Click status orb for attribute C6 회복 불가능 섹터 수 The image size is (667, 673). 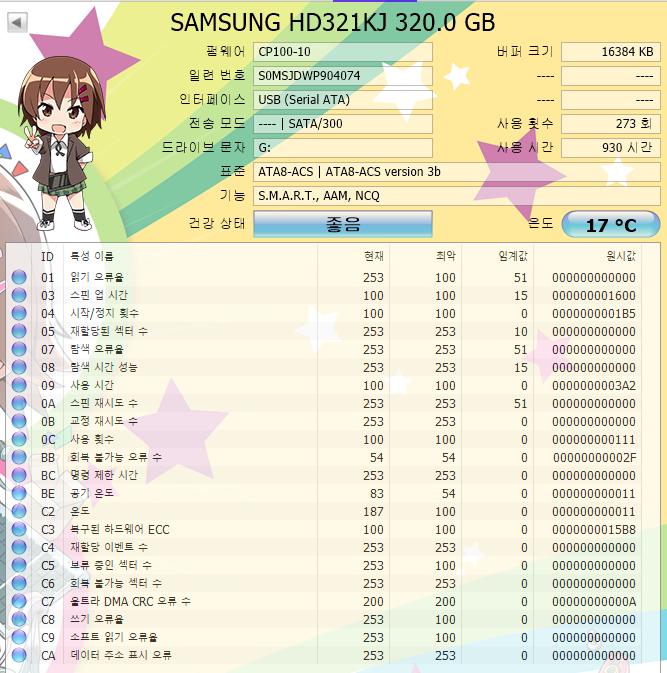[19, 584]
